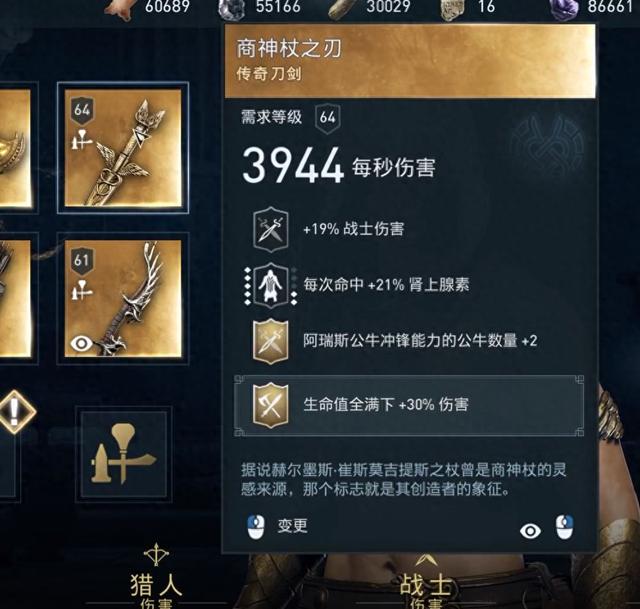Image resolution: width=640 pixels, height=609 pixels.
Task: Select the level 64 caduceus sword thumbnail
Action: [x=123, y=148]
